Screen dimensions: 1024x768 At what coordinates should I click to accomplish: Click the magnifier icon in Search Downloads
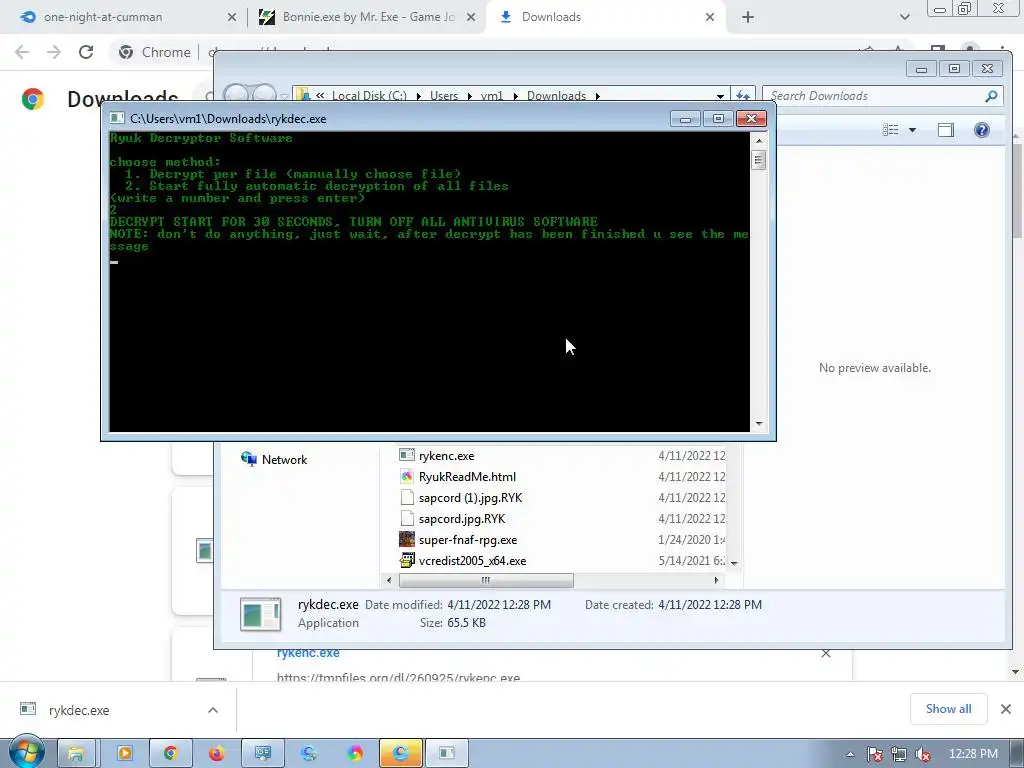991,96
